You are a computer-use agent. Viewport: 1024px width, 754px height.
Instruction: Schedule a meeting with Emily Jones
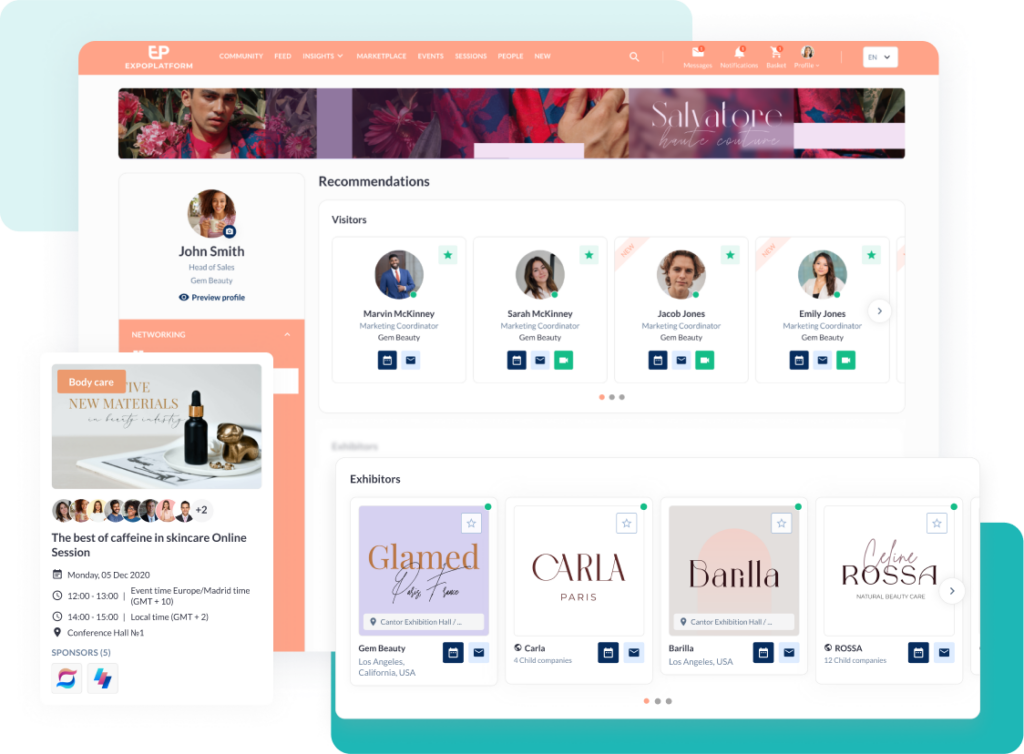pos(799,360)
